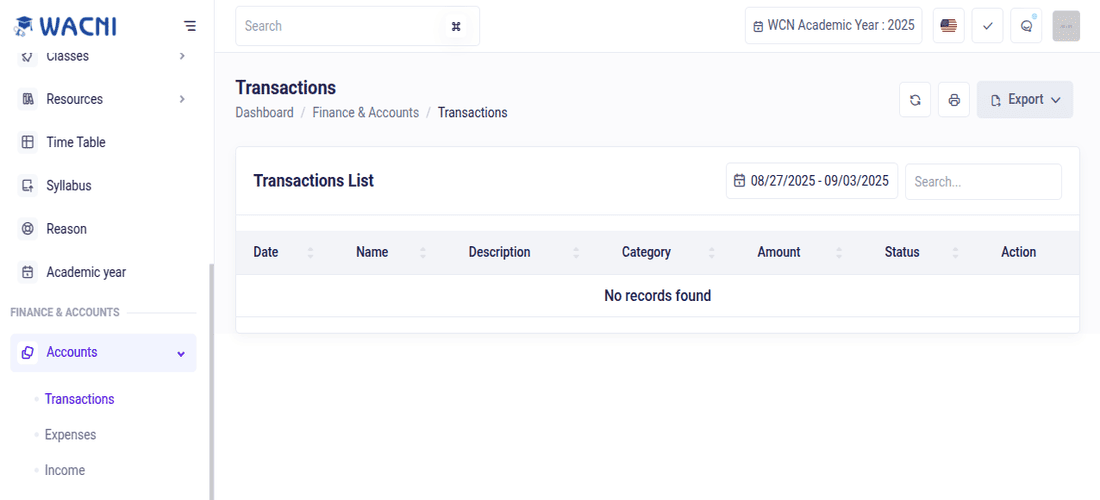
Task: Click the refresh icon button
Action: coord(915,100)
